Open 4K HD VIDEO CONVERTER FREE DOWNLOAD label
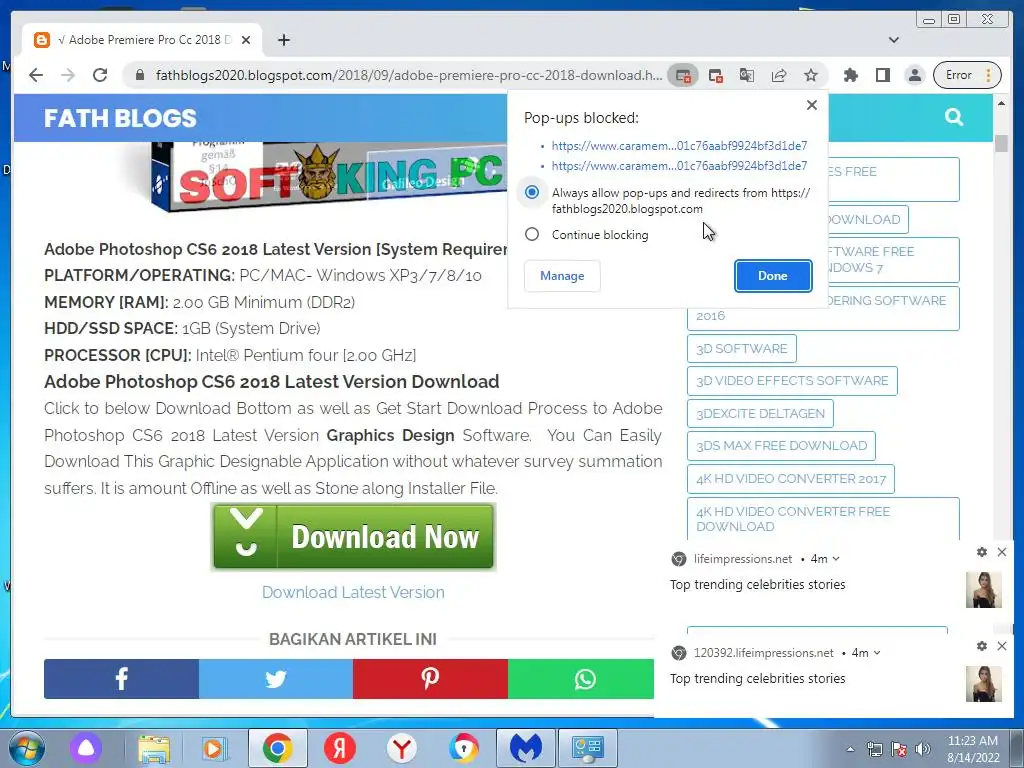 click(x=823, y=519)
